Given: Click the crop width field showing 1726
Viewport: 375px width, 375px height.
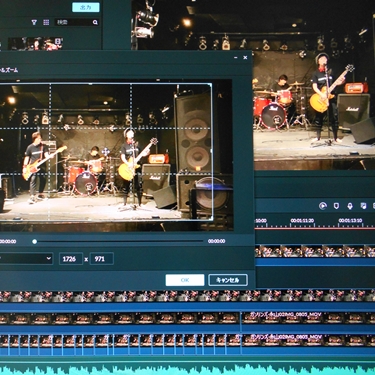Looking at the screenshot, I should [71, 259].
